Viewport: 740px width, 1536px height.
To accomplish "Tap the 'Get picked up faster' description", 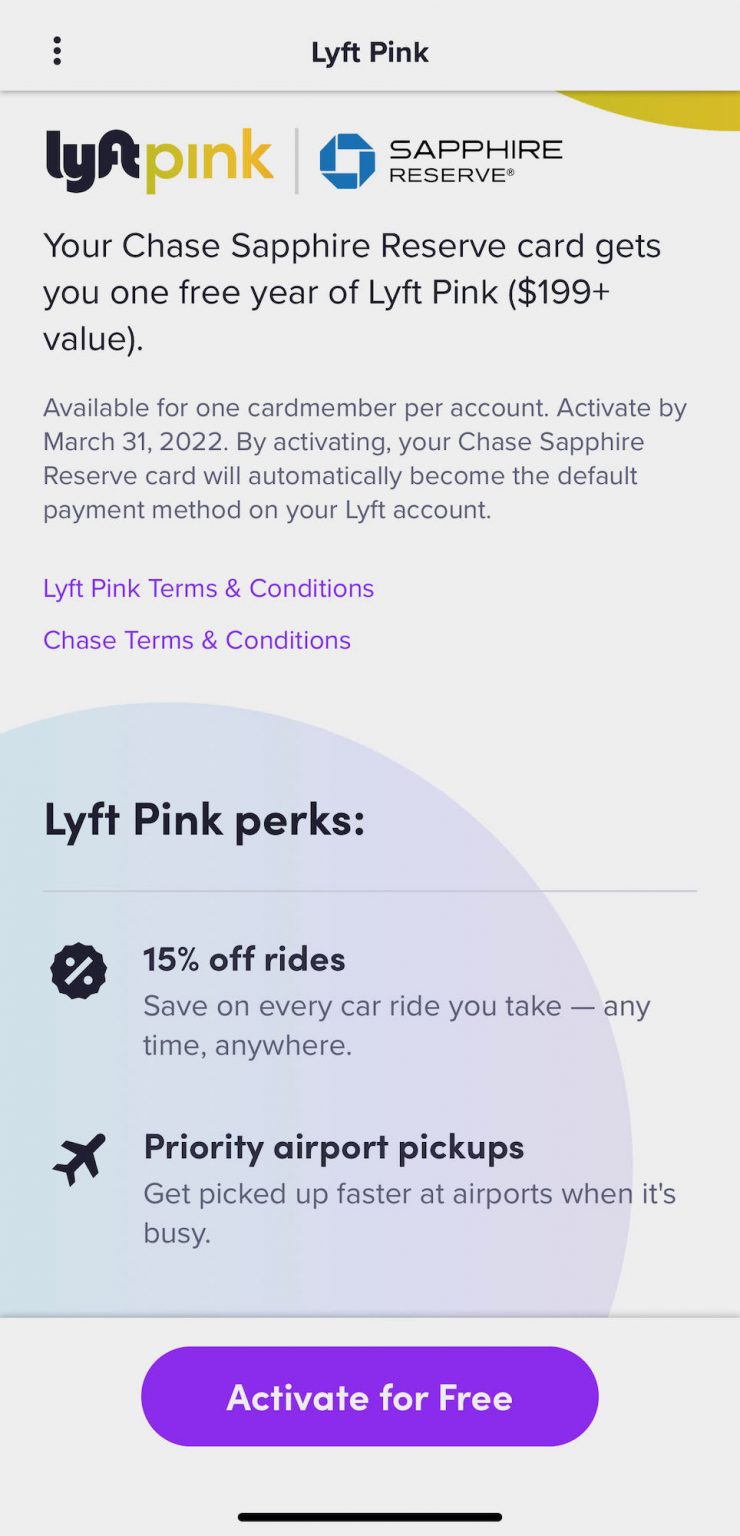I will tap(409, 1212).
